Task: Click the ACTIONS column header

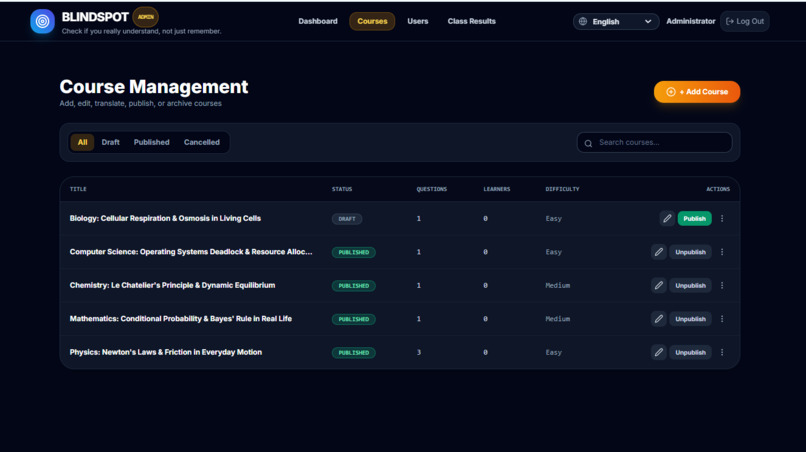Action: pyautogui.click(x=718, y=189)
